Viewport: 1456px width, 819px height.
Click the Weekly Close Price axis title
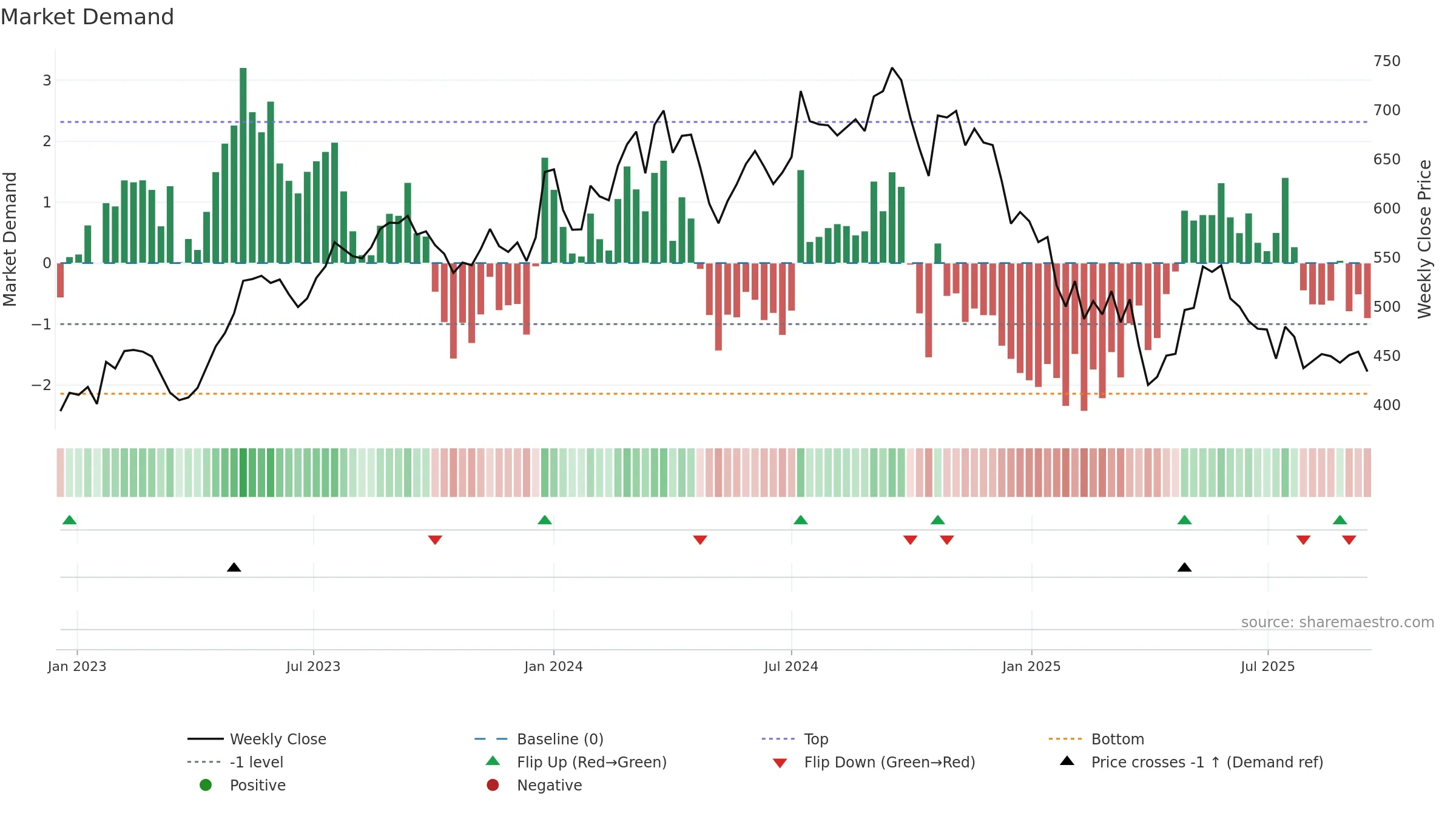point(1424,239)
